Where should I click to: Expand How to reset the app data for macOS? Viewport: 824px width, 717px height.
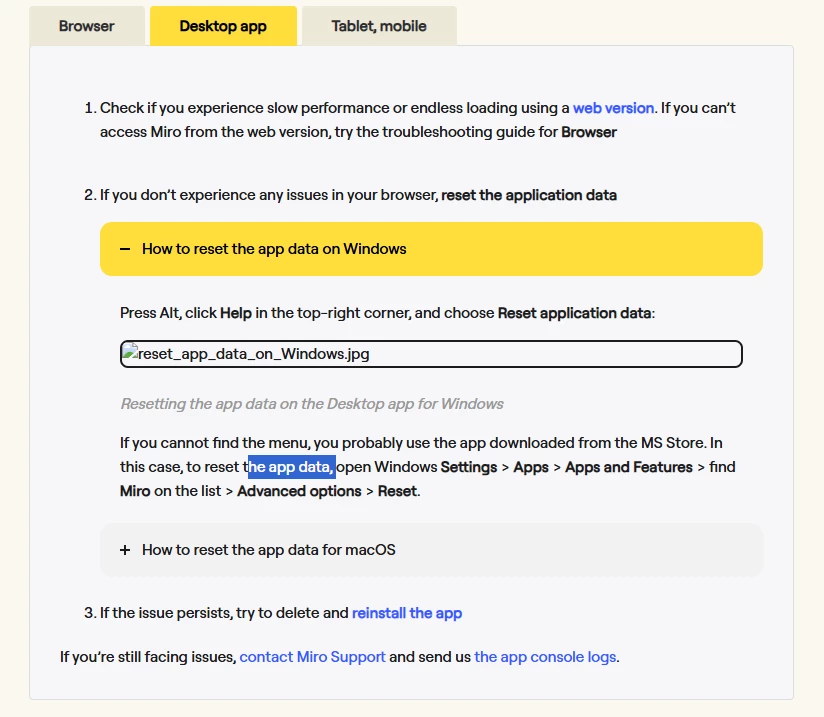[x=431, y=550]
